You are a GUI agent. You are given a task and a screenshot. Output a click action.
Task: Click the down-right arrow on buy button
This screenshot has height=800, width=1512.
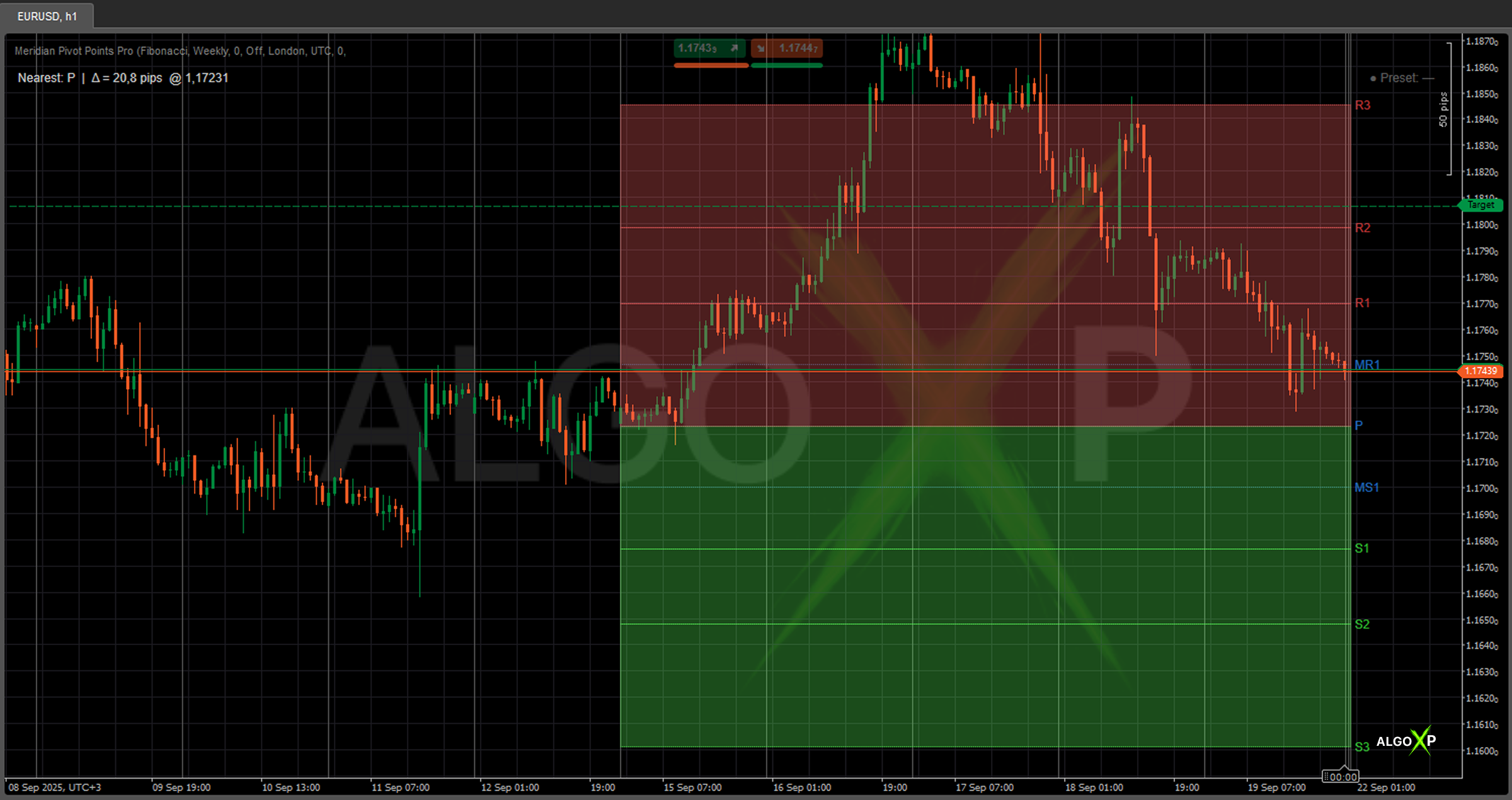point(761,49)
